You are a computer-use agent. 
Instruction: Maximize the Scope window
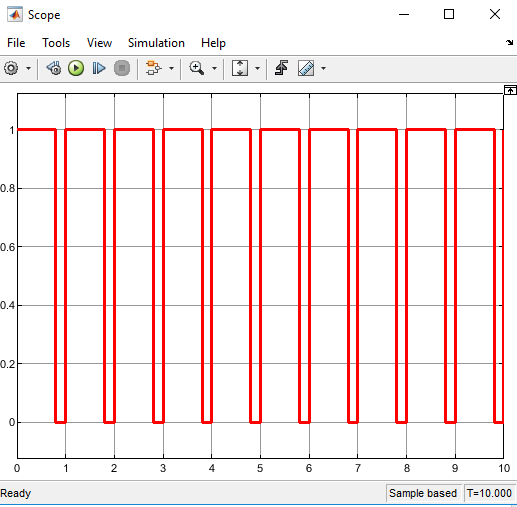click(x=449, y=14)
